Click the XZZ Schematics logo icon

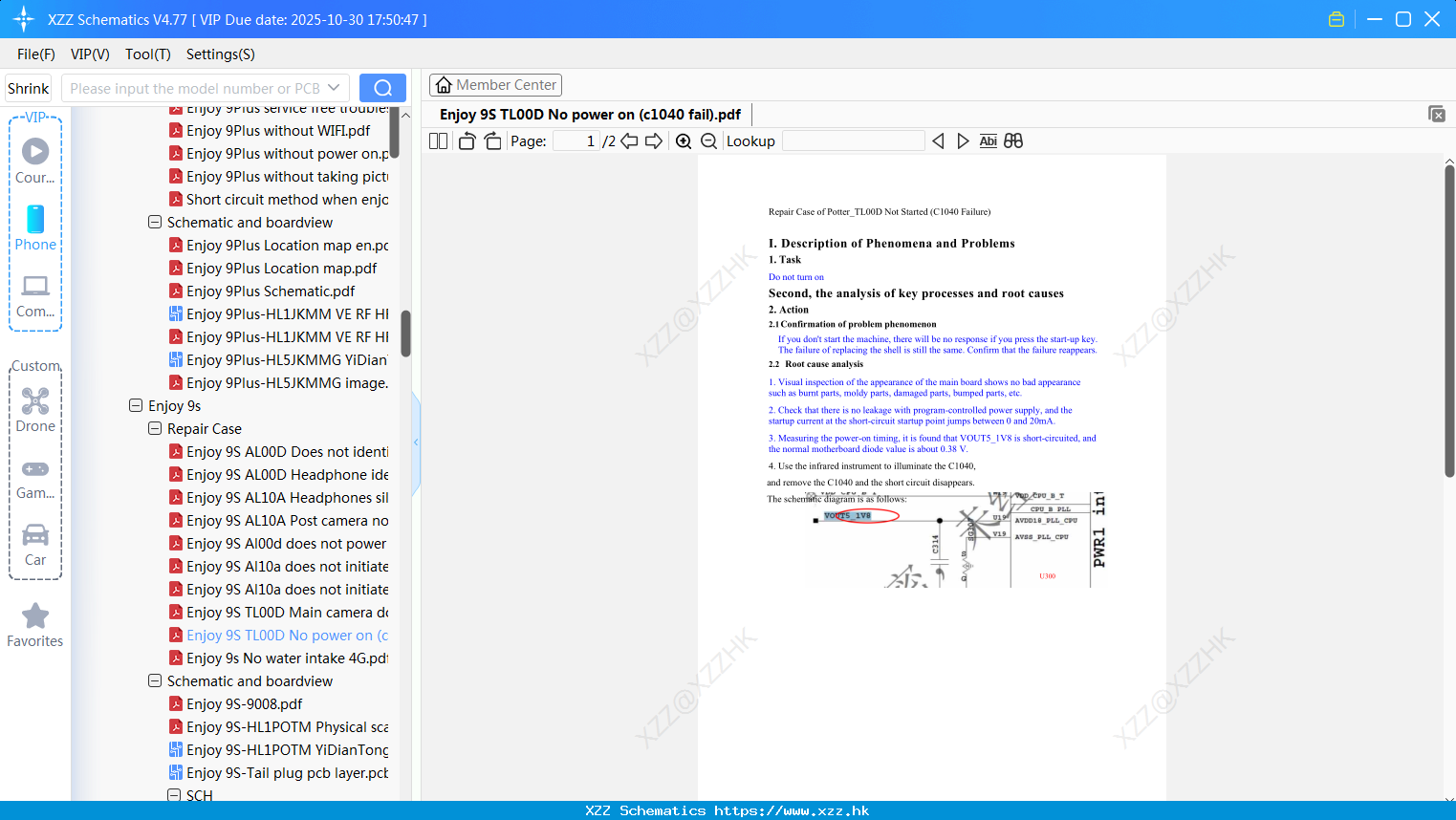click(23, 19)
